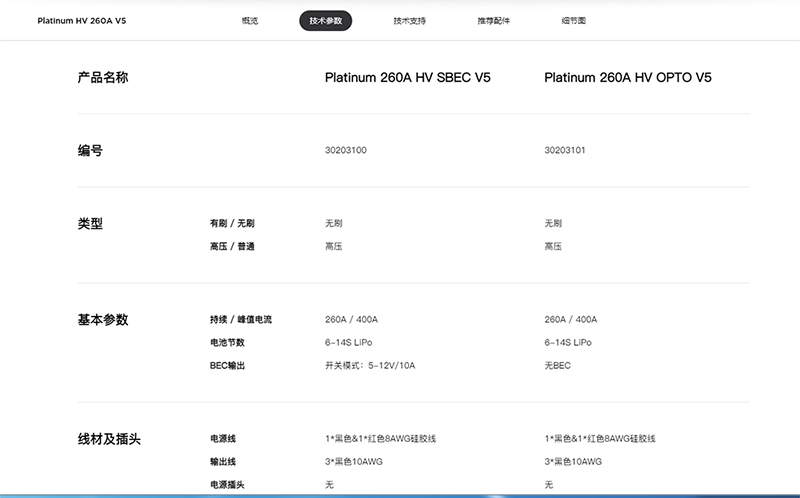Click product number 30203100

(x=345, y=150)
